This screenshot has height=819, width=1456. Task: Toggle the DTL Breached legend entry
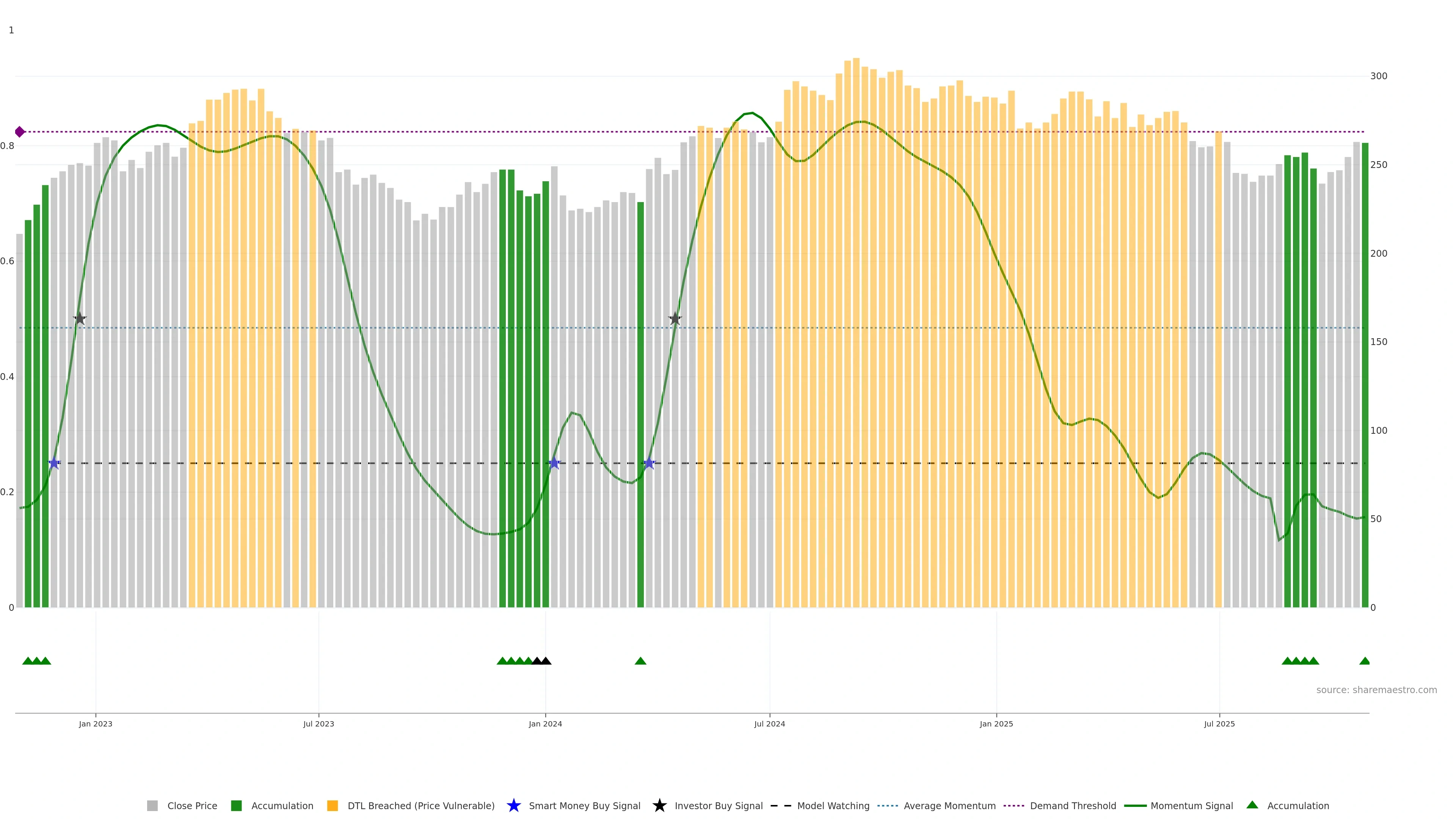click(x=420, y=805)
